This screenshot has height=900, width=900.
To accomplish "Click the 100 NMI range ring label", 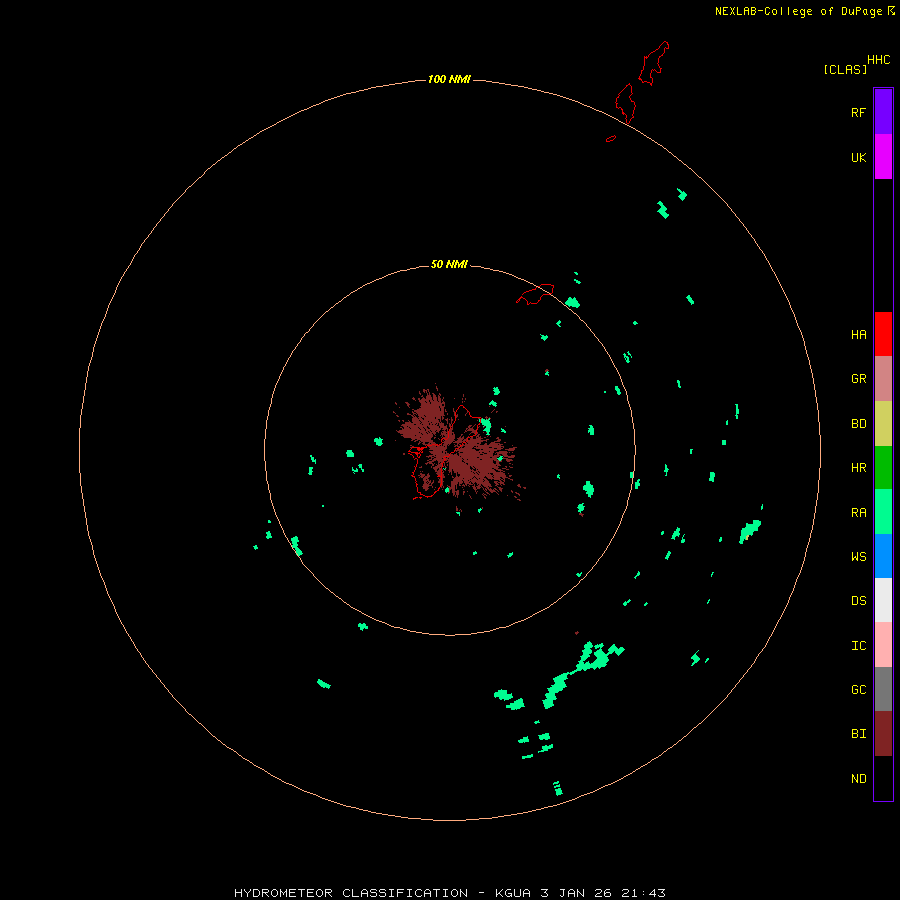I will 449,79.
